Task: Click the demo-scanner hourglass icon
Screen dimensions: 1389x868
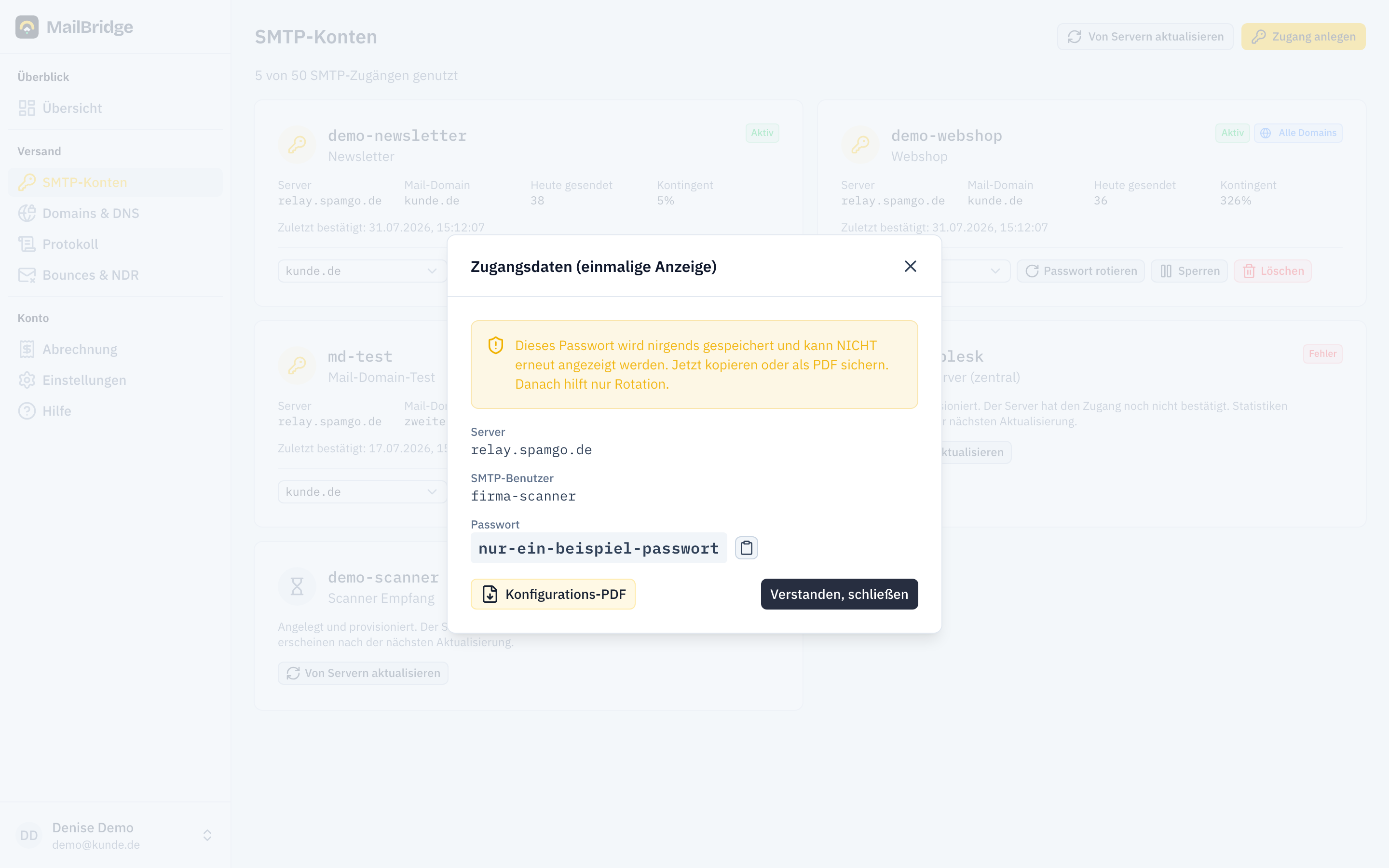Action: (x=297, y=587)
